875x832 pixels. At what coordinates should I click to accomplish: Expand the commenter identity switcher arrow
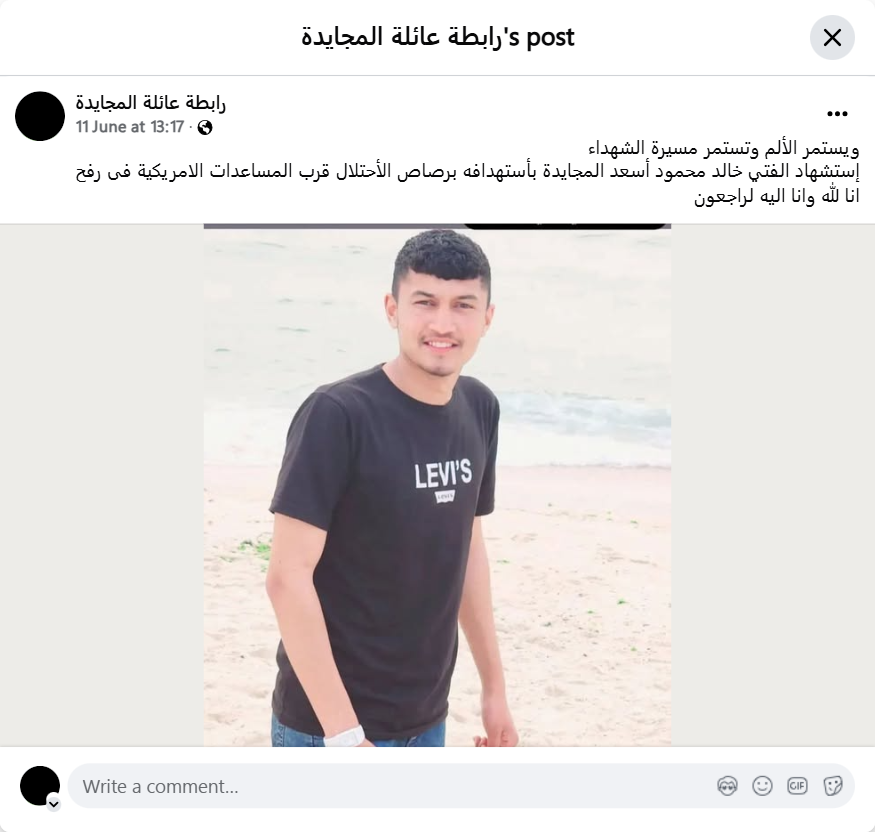[54, 804]
